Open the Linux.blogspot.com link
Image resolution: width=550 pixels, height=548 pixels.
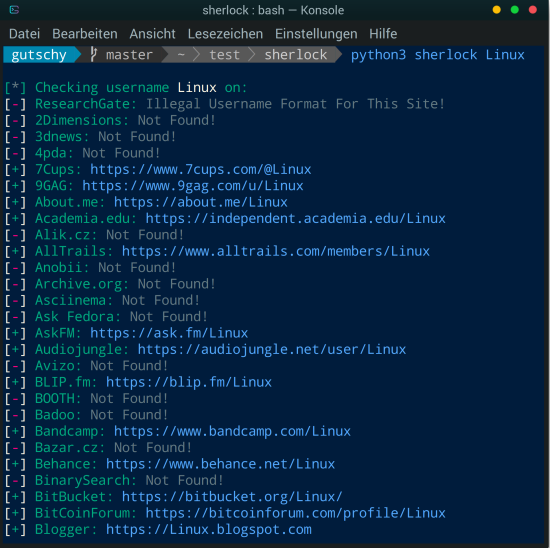[x=209, y=529]
